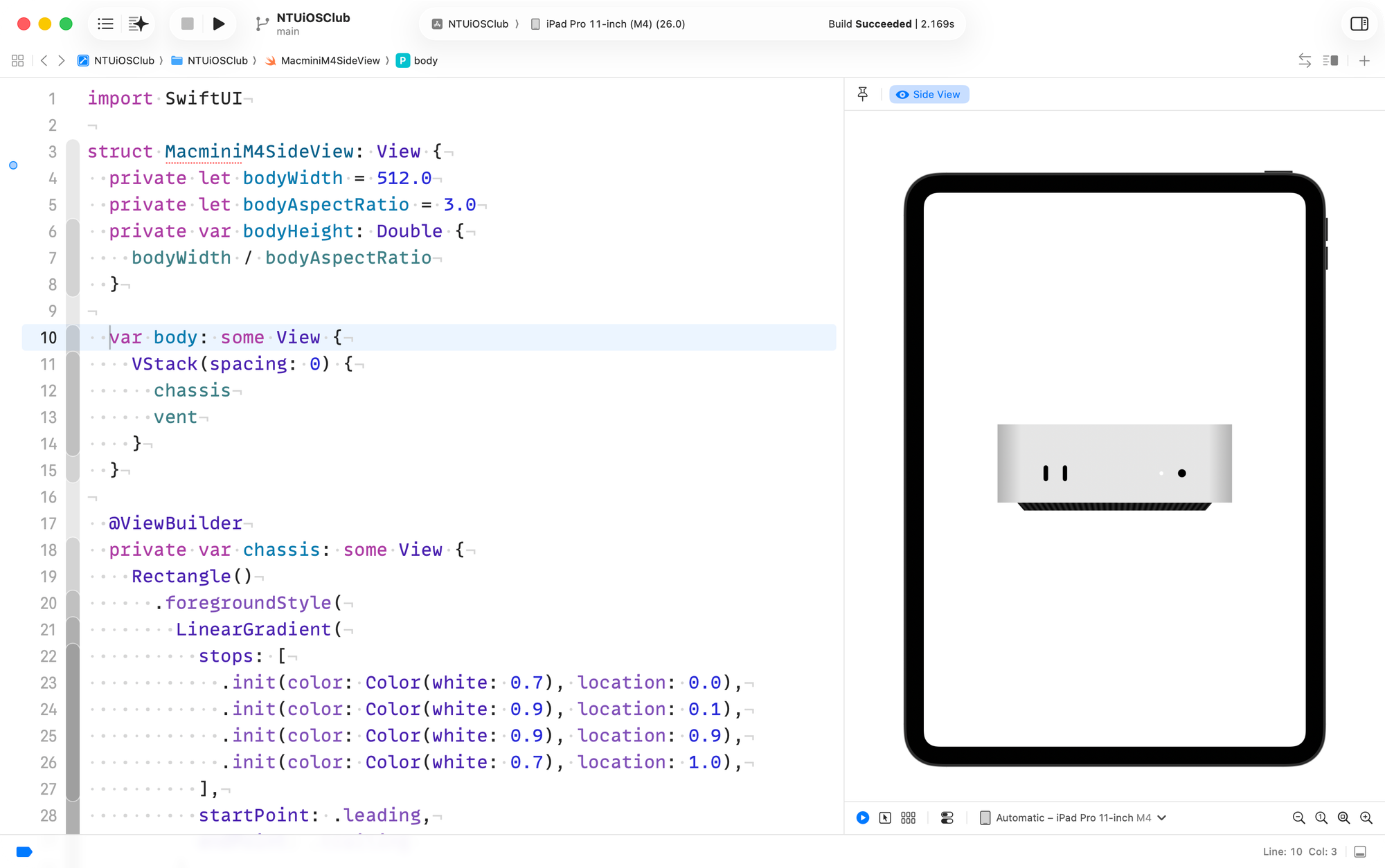
Task: Zoom out the preview canvas
Action: (x=1298, y=817)
